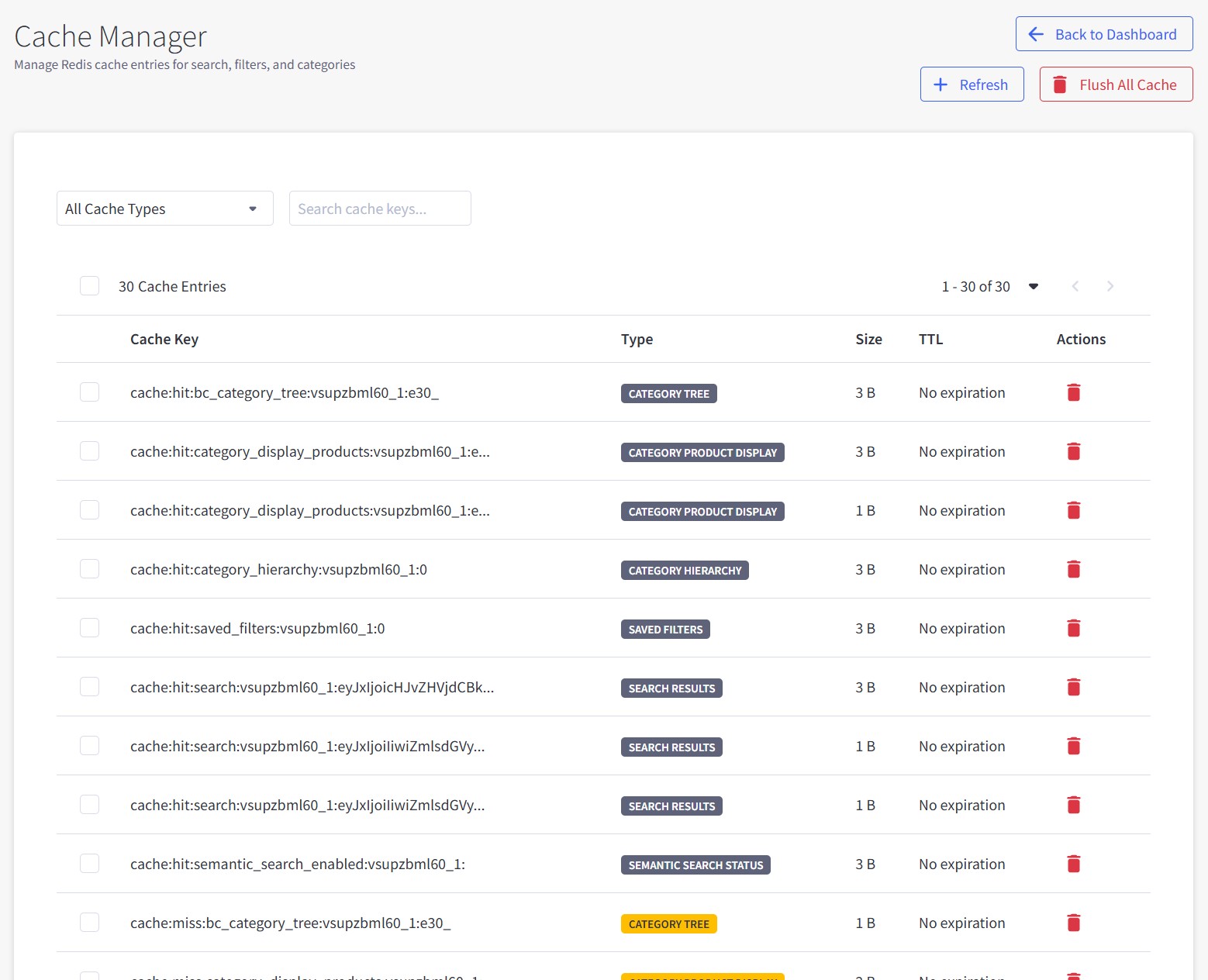Select all 30 cache entries checkbox
The image size is (1208, 980).
[x=89, y=286]
